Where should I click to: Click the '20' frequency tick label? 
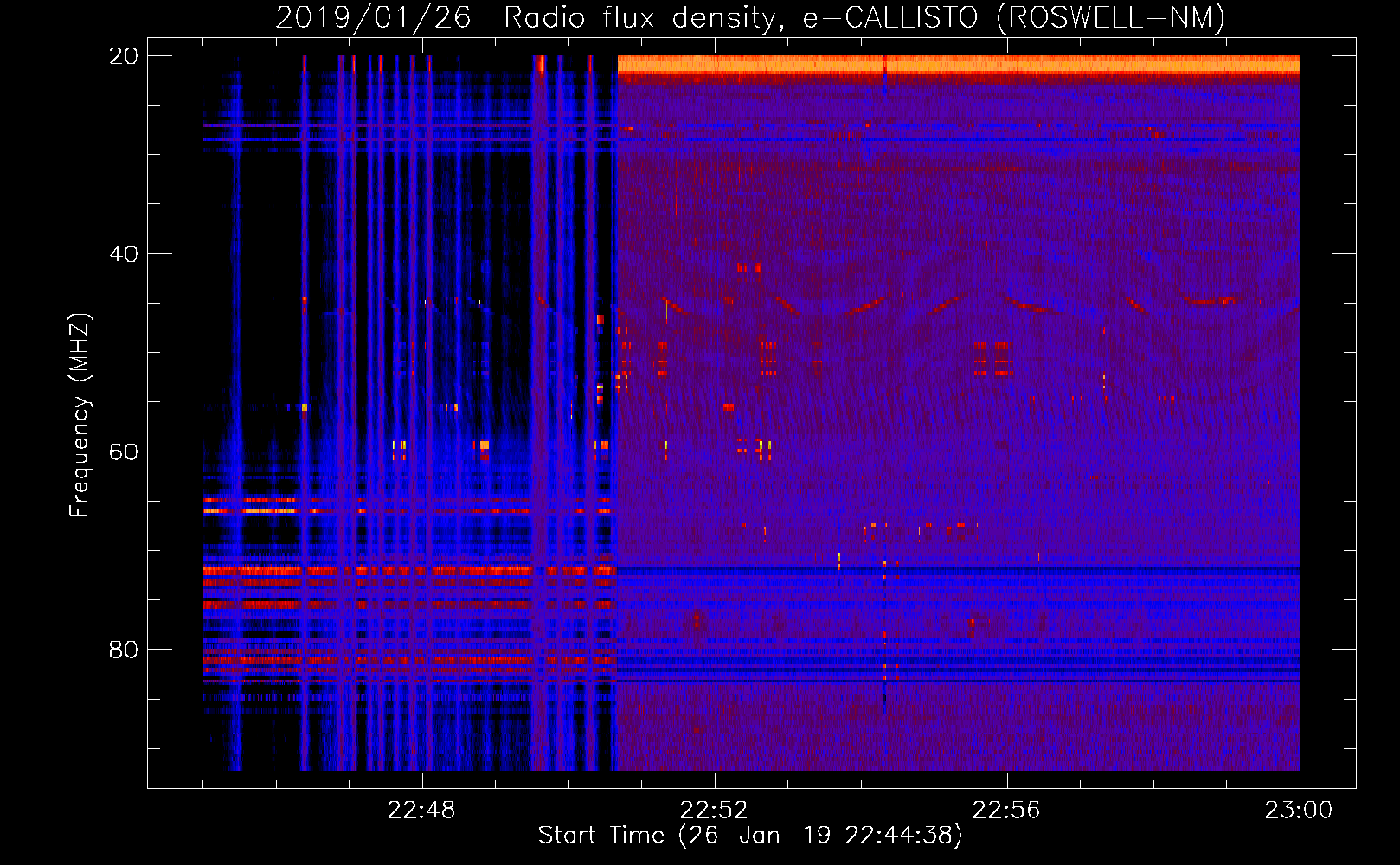coord(123,55)
